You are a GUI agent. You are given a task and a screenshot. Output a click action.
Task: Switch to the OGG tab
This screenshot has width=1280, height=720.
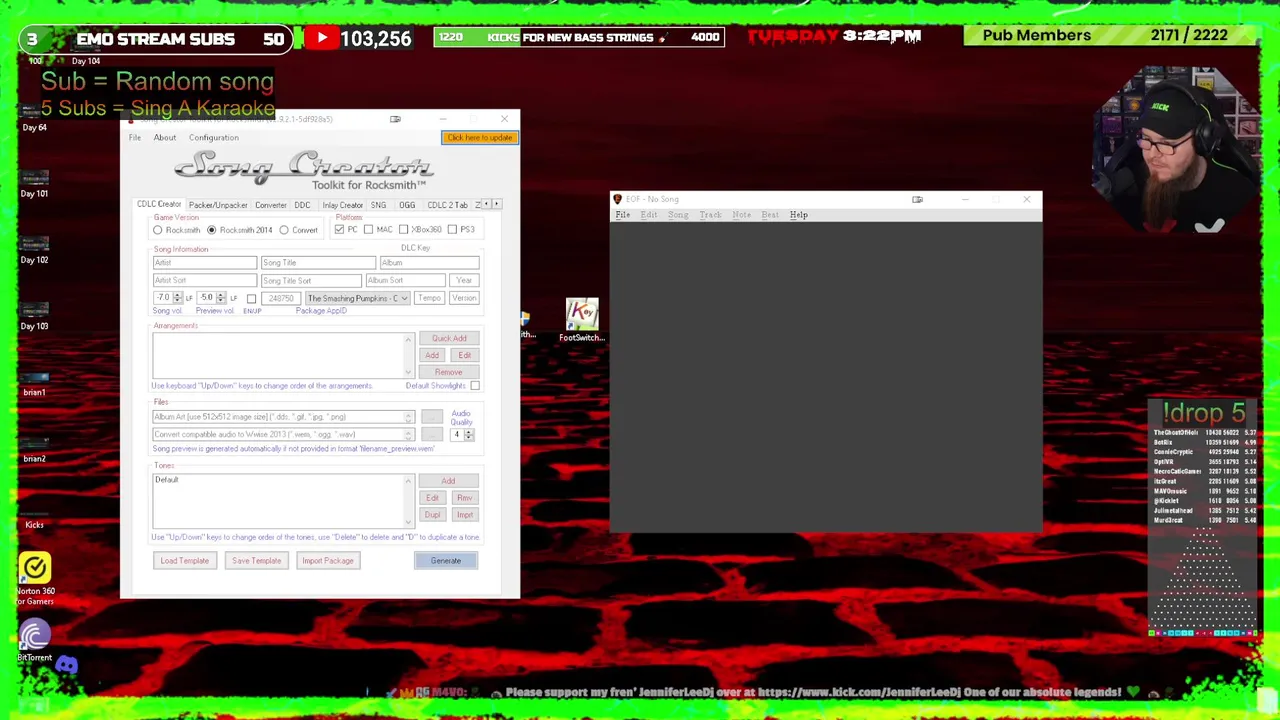tap(407, 205)
